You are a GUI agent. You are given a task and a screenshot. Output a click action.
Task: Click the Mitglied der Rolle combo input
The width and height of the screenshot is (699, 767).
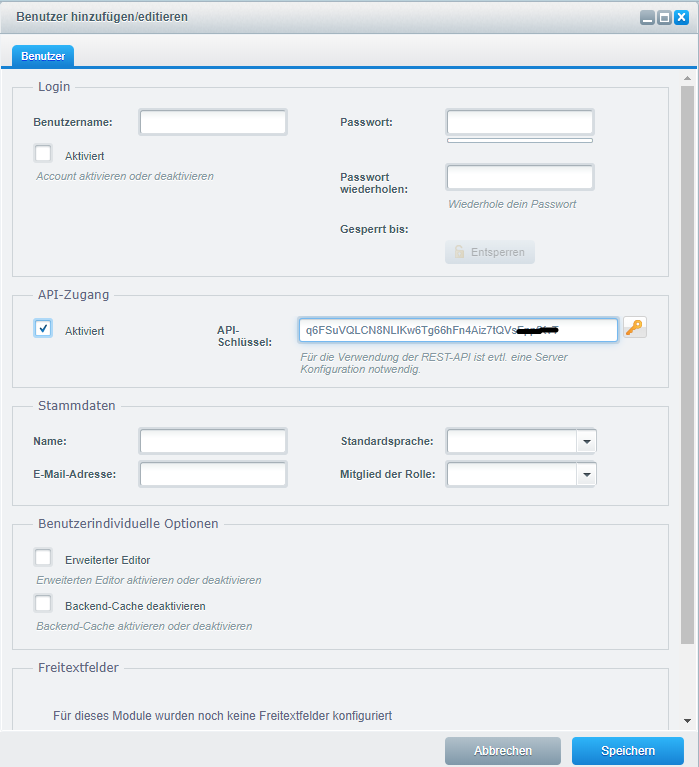point(512,474)
